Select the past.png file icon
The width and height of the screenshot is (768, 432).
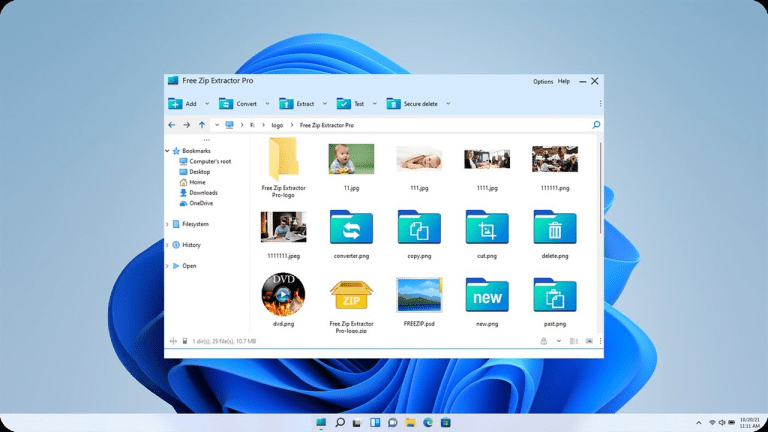click(555, 295)
